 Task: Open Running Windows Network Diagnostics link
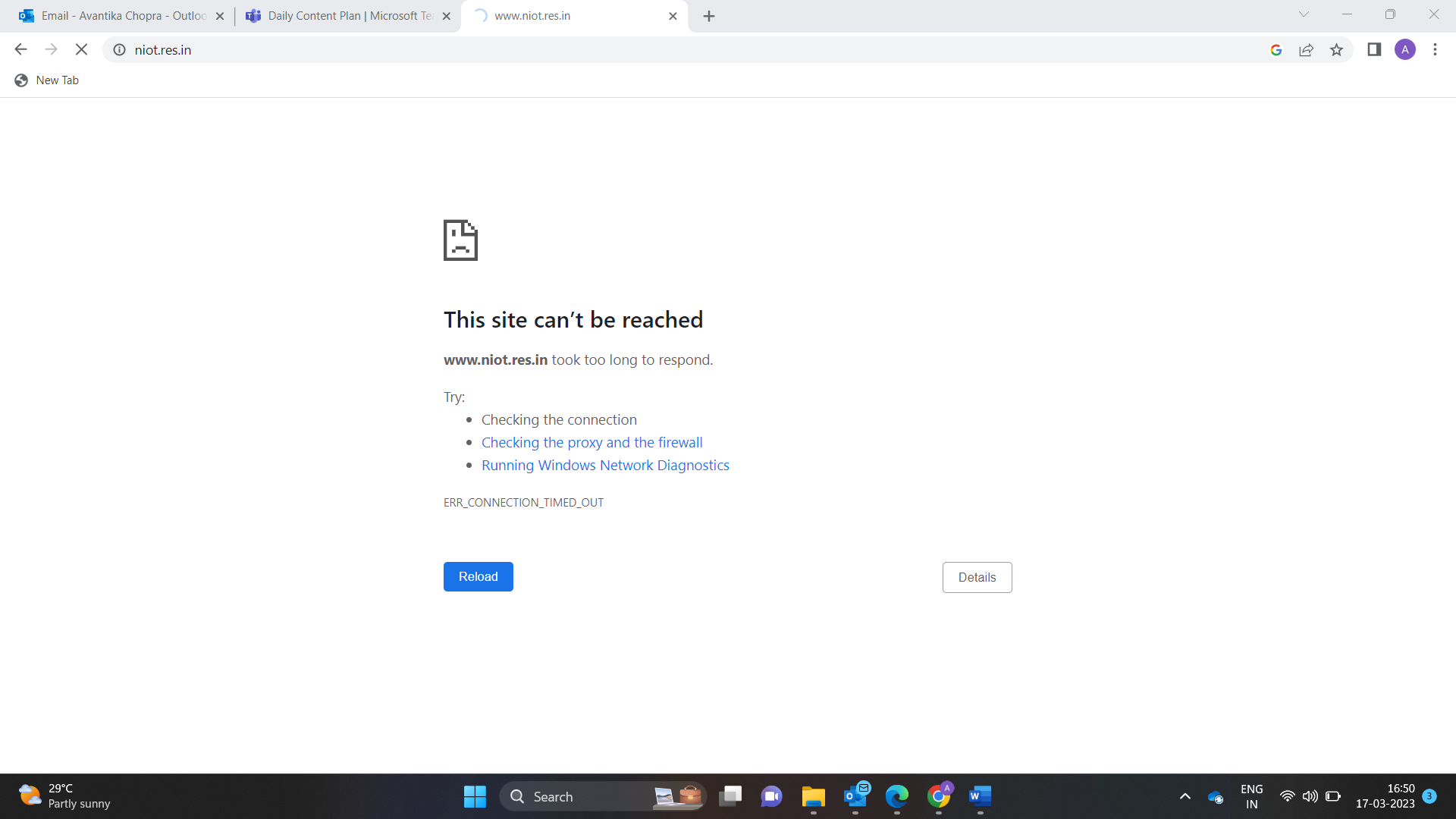605,465
